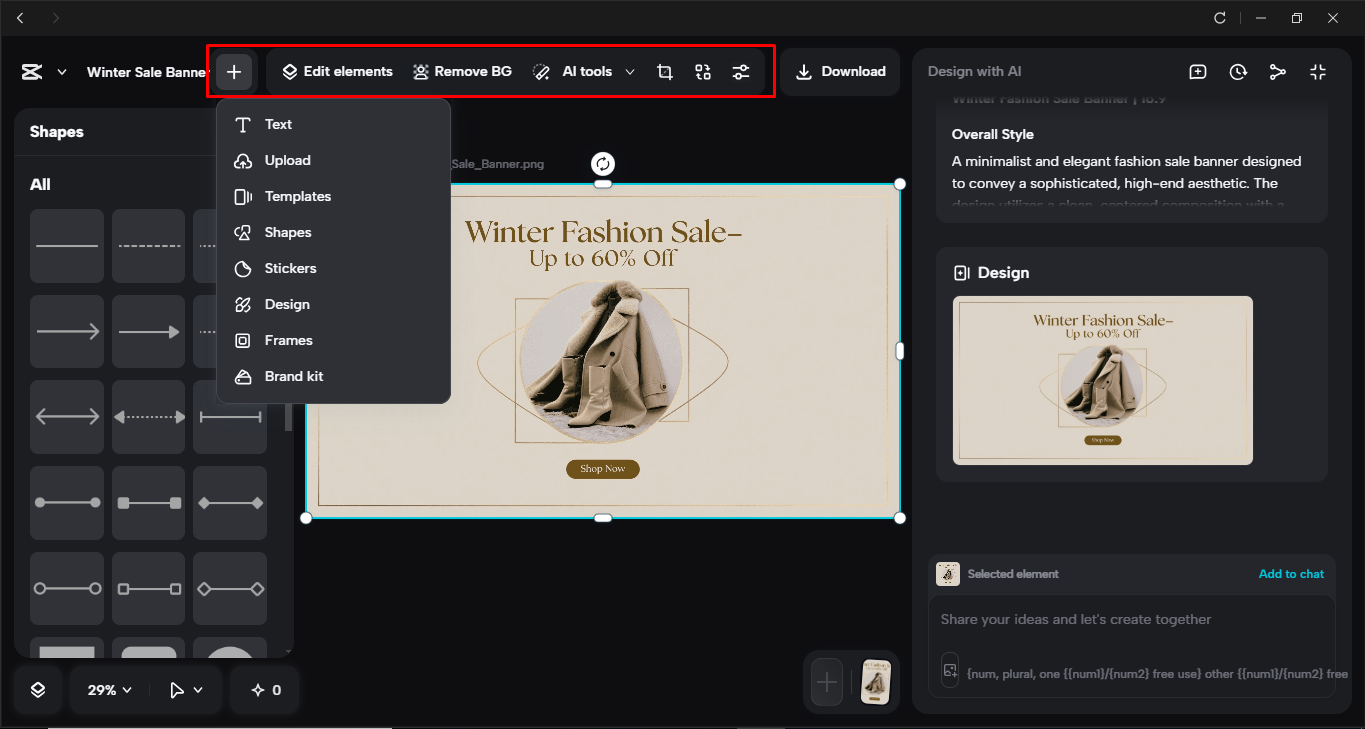Collapse the Design with AI panel
This screenshot has width=1365, height=729.
click(x=1318, y=71)
